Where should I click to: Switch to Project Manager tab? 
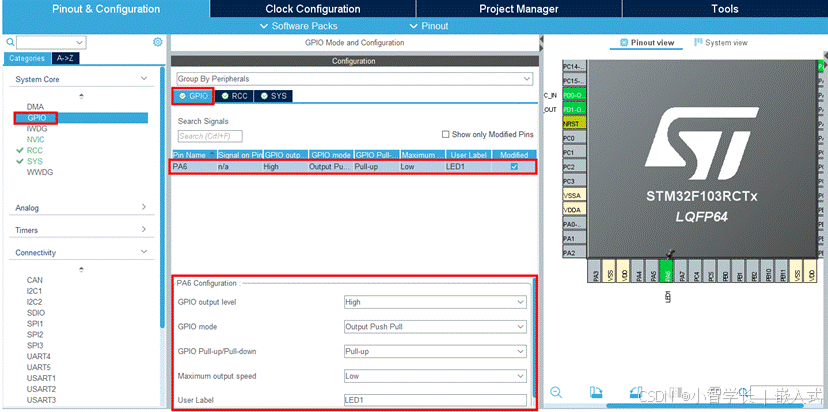tap(519, 9)
